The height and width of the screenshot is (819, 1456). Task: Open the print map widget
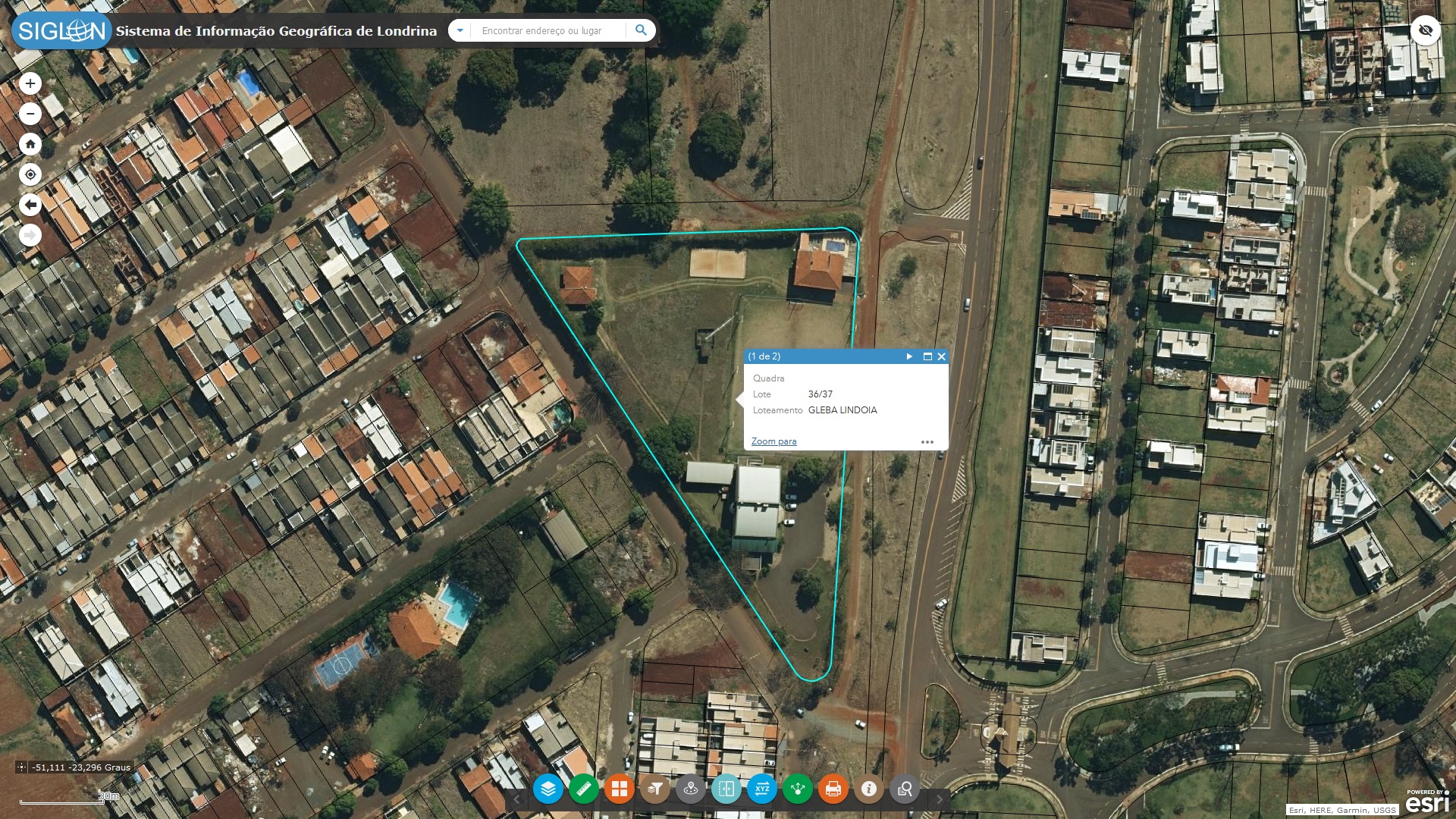point(833,789)
